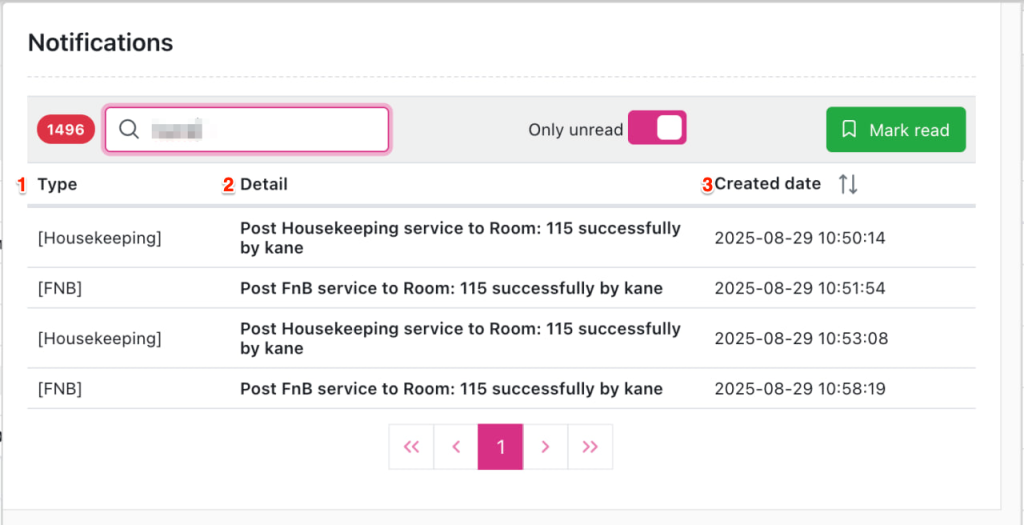Select the FNB notification from 10:58:19
1024x525 pixels.
451,388
